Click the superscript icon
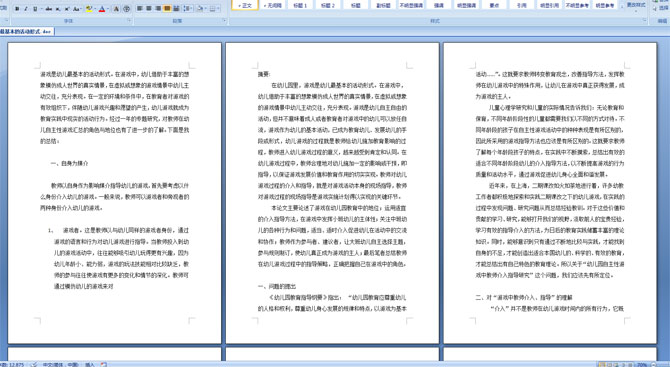The image size is (670, 367). tap(67, 9)
